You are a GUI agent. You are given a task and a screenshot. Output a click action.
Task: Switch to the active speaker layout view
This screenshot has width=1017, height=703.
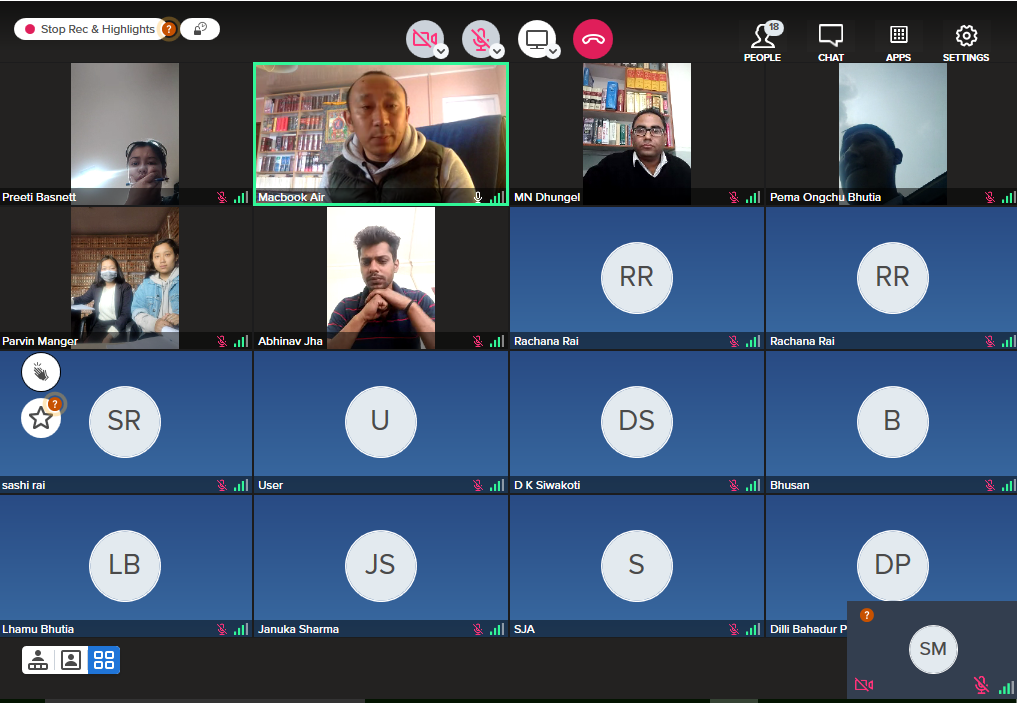click(71, 660)
